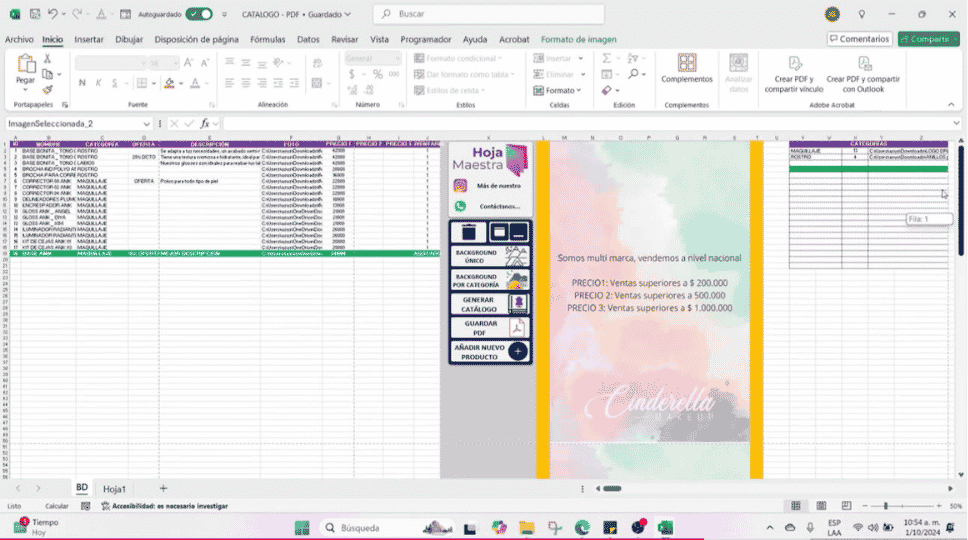Click the Comentarios button
The image size is (968, 540).
pyautogui.click(x=859, y=39)
